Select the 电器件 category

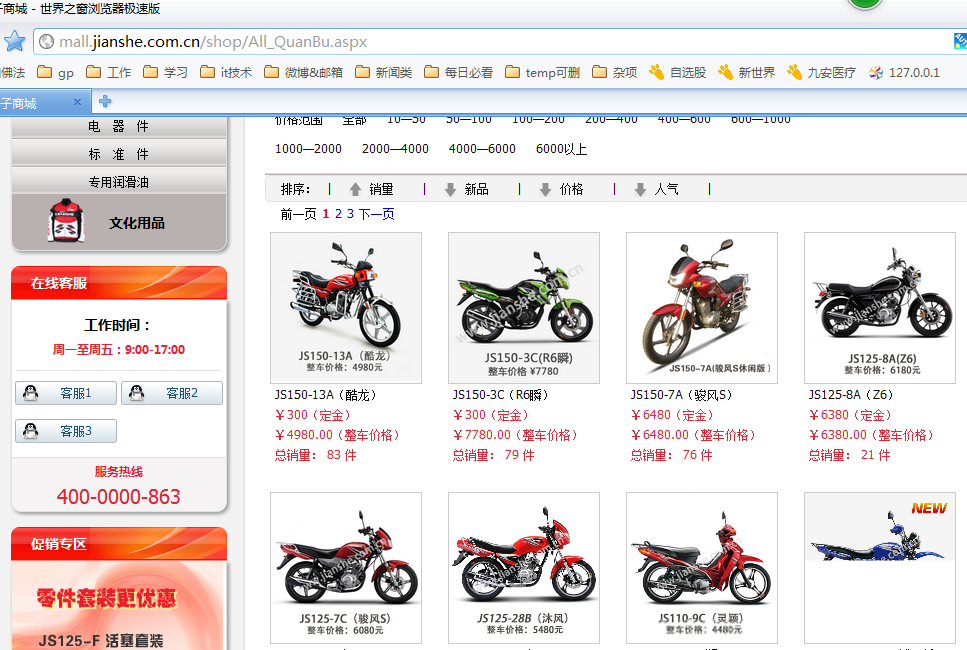(x=119, y=126)
